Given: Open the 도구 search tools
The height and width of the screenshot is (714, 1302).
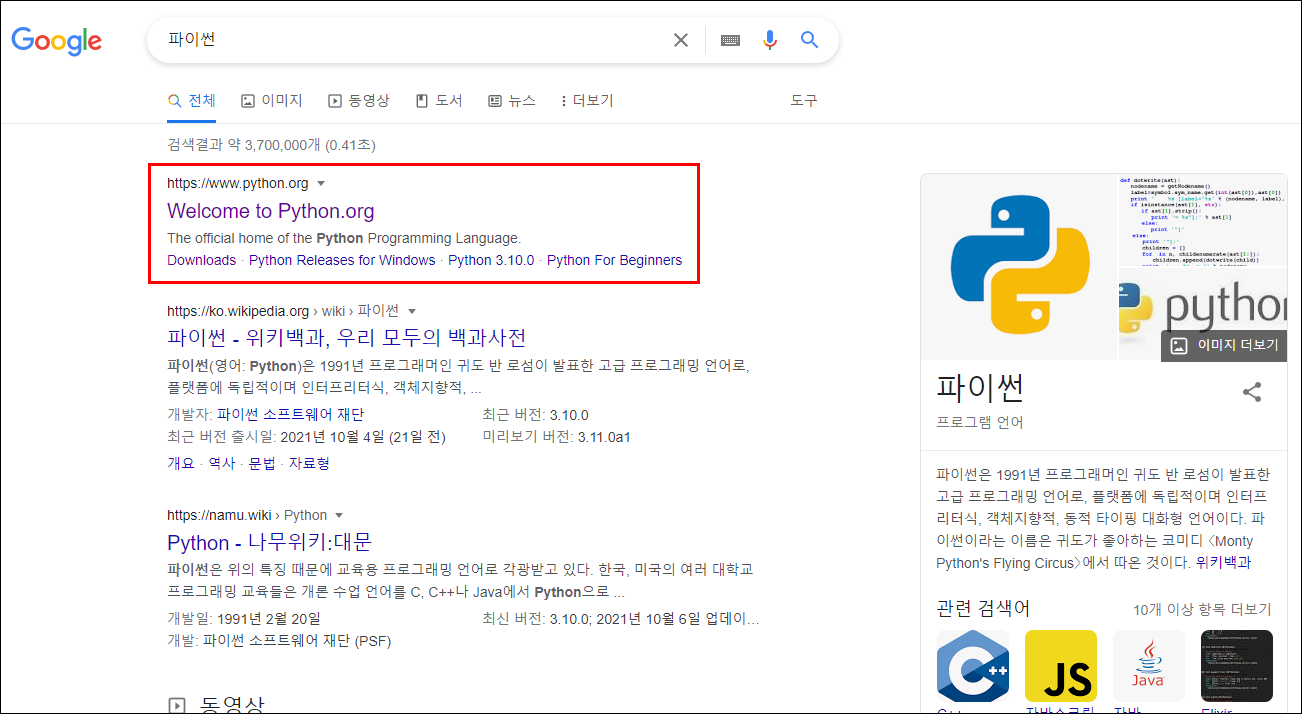Looking at the screenshot, I should pyautogui.click(x=804, y=101).
